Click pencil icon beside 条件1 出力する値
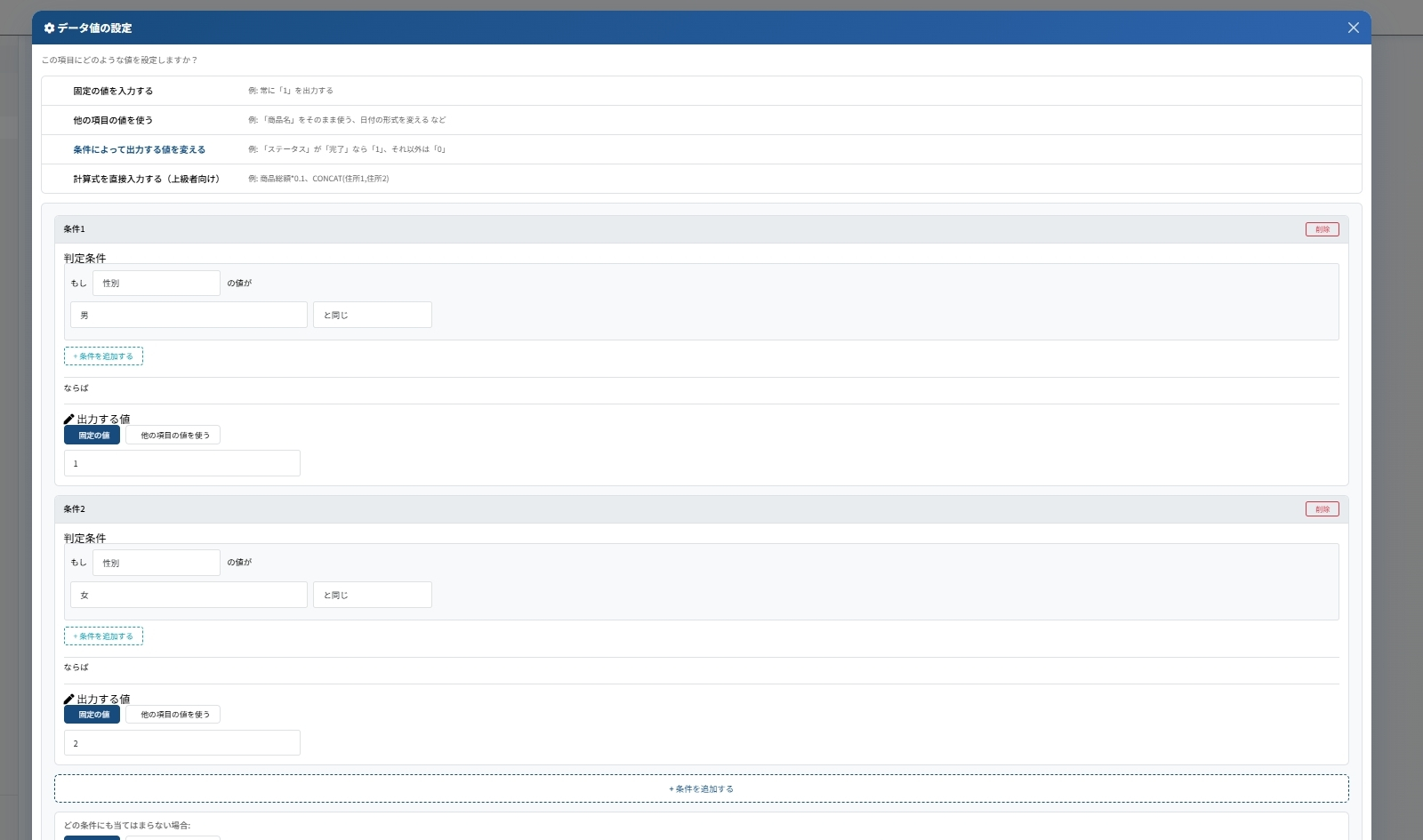1423x840 pixels. pyautogui.click(x=69, y=419)
